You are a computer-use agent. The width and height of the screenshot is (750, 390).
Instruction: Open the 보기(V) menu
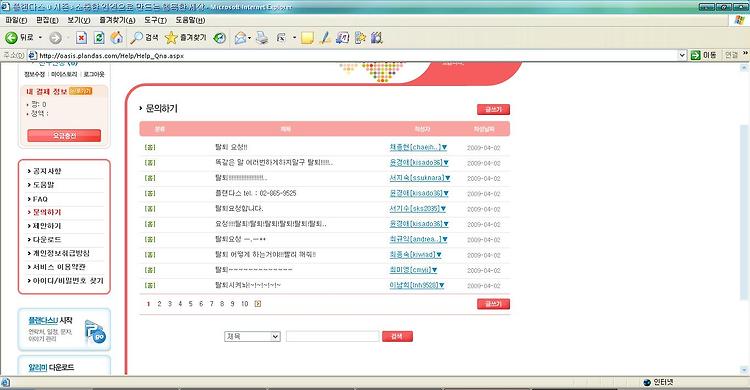click(78, 20)
